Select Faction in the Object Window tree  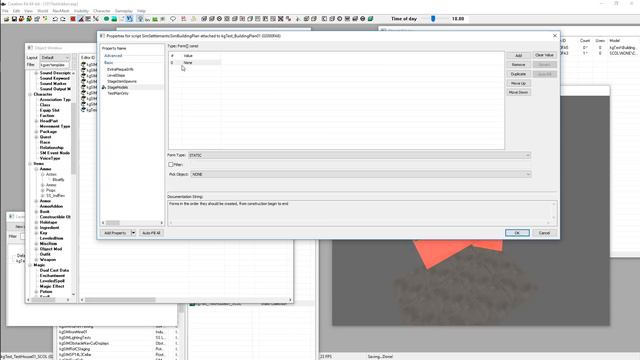(x=47, y=116)
